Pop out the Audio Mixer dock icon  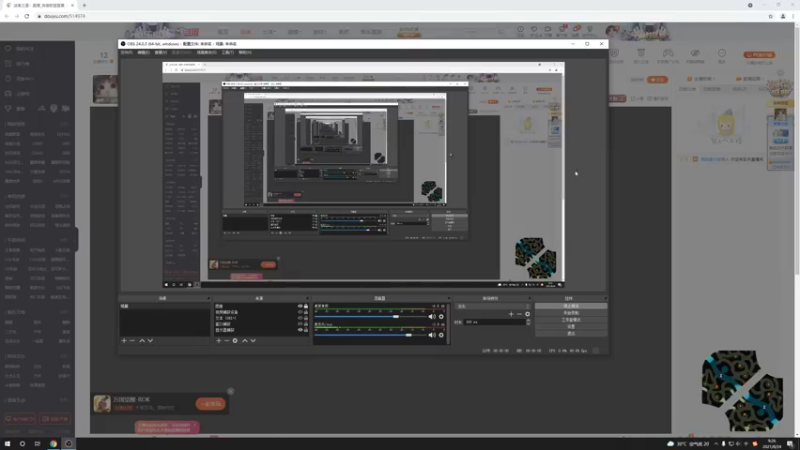click(449, 298)
